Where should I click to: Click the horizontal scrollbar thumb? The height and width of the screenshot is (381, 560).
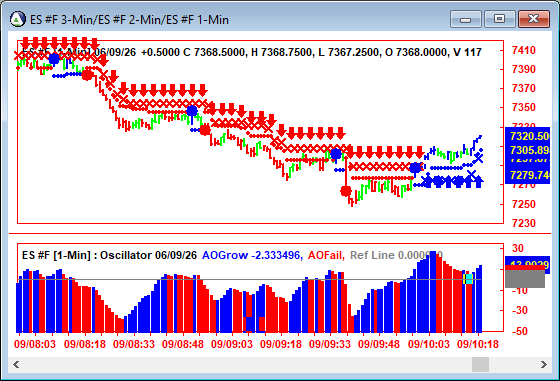click(480, 365)
